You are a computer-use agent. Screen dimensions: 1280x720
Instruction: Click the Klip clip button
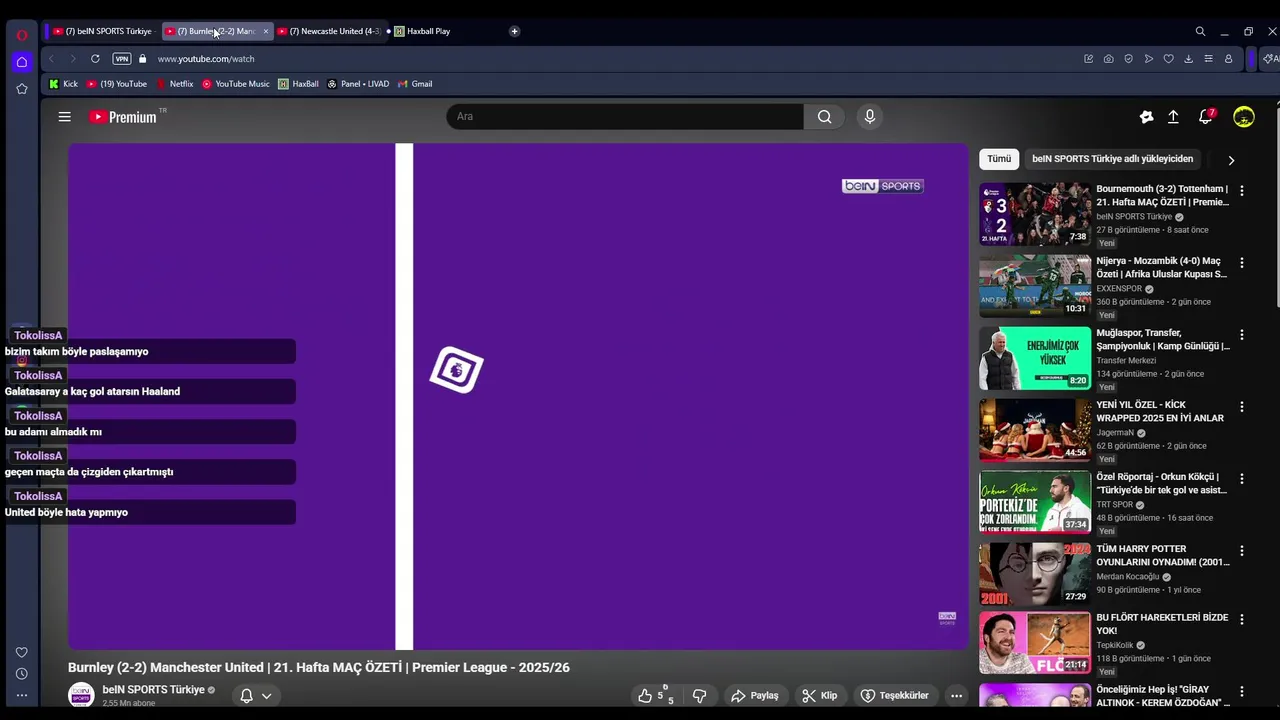pos(820,696)
